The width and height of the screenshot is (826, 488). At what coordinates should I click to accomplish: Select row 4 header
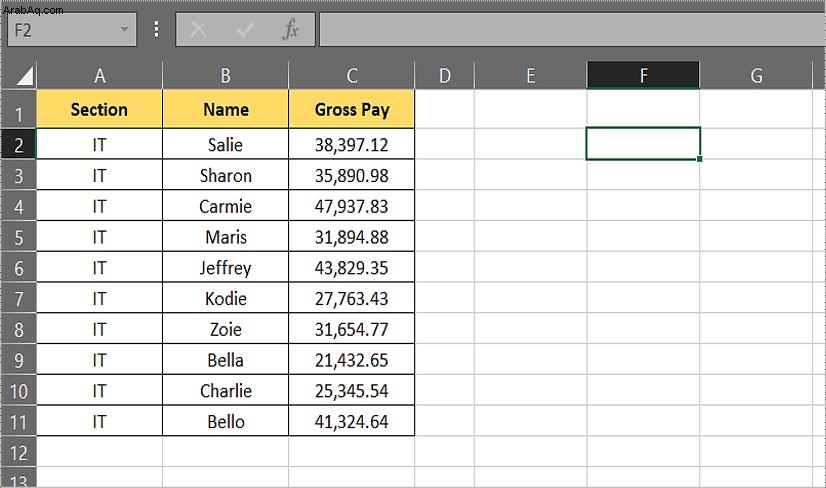point(18,206)
